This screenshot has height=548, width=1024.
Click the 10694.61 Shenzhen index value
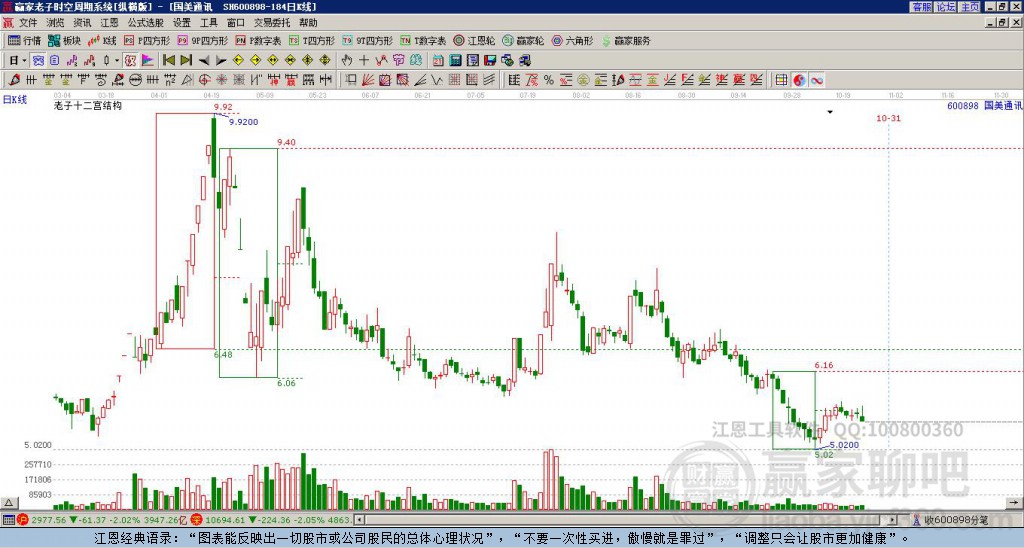coord(227,520)
